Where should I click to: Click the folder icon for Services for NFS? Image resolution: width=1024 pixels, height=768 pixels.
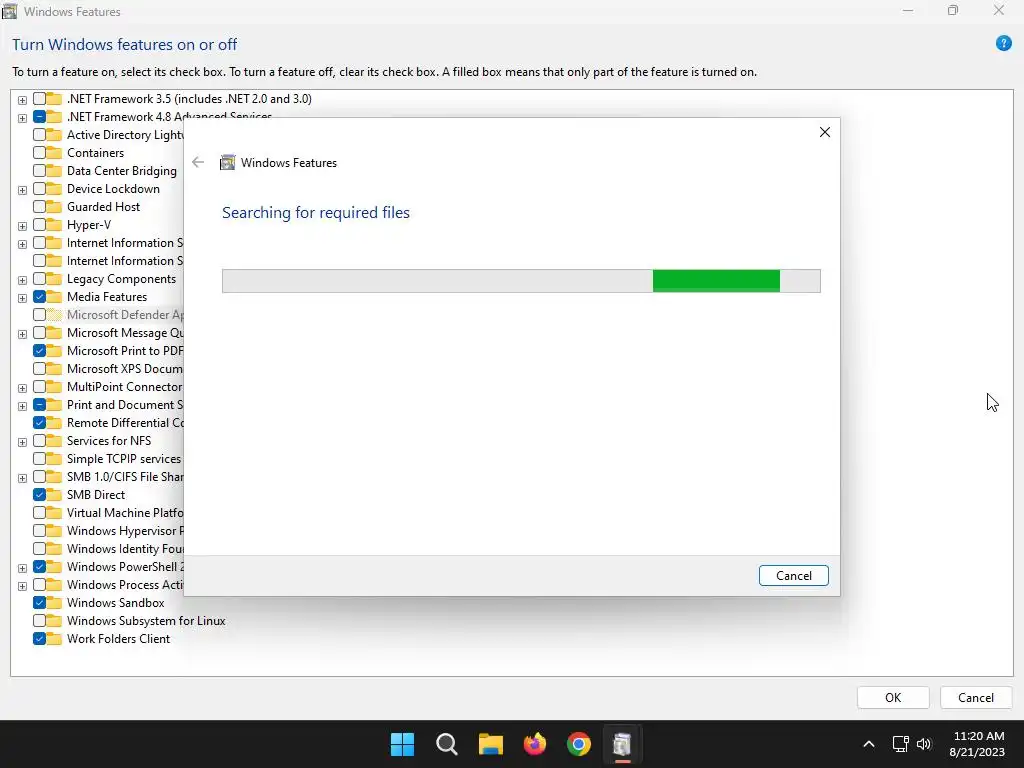click(x=54, y=441)
